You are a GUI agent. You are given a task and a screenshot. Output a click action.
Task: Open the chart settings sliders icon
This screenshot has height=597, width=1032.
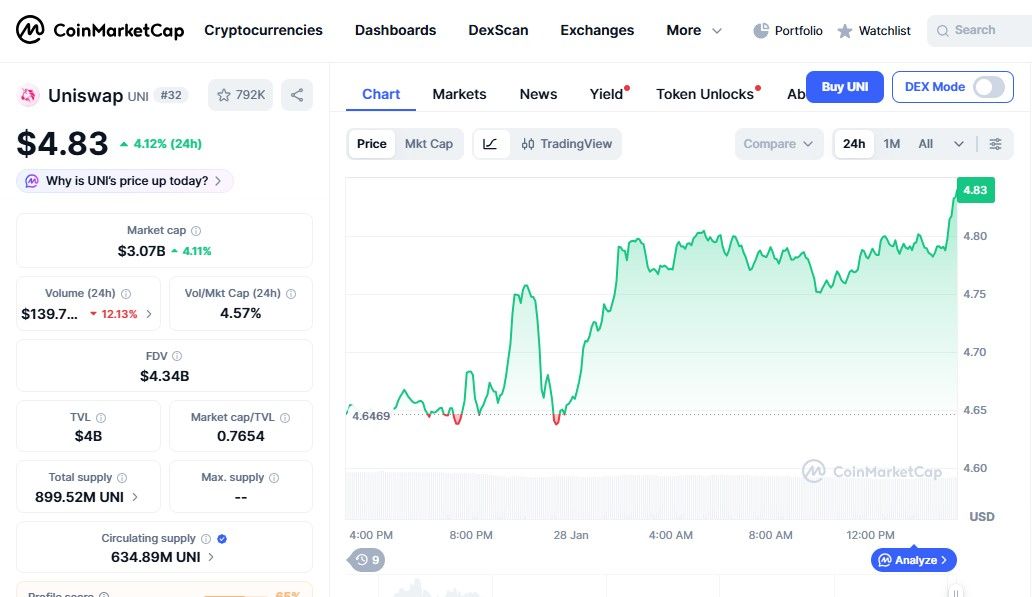tap(995, 143)
